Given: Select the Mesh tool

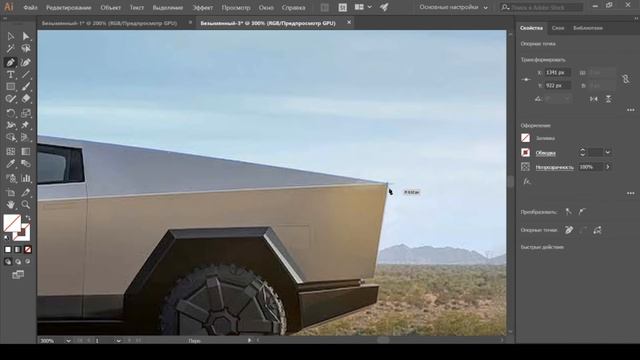Looking at the screenshot, I should coord(11,151).
